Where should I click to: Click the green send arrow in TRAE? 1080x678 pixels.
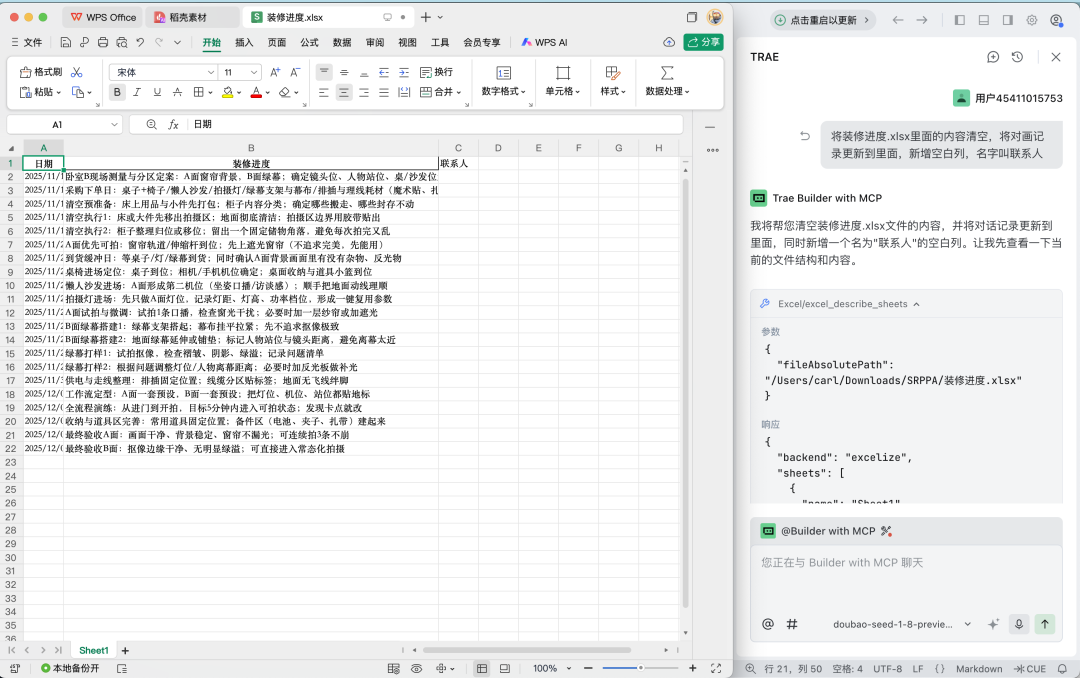coord(1045,624)
